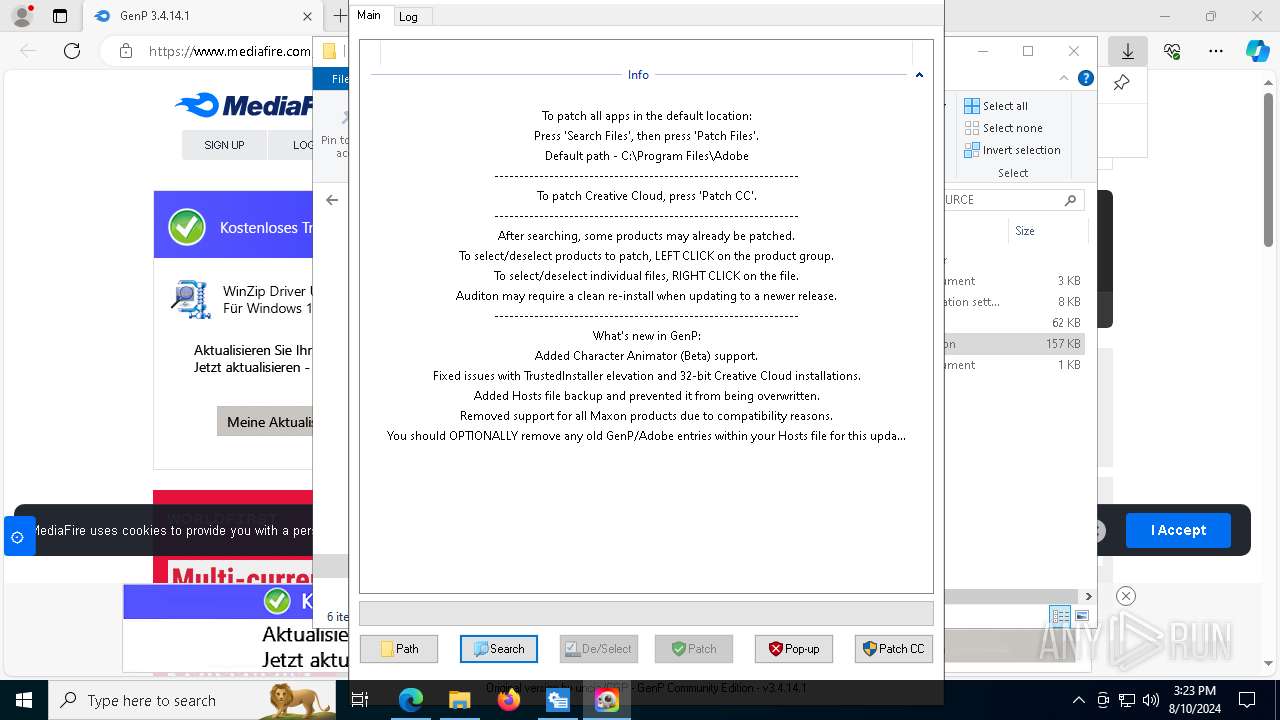Click the clock showing 3:23 PM
Screen dimensions: 1280x720
[x=1192, y=701]
